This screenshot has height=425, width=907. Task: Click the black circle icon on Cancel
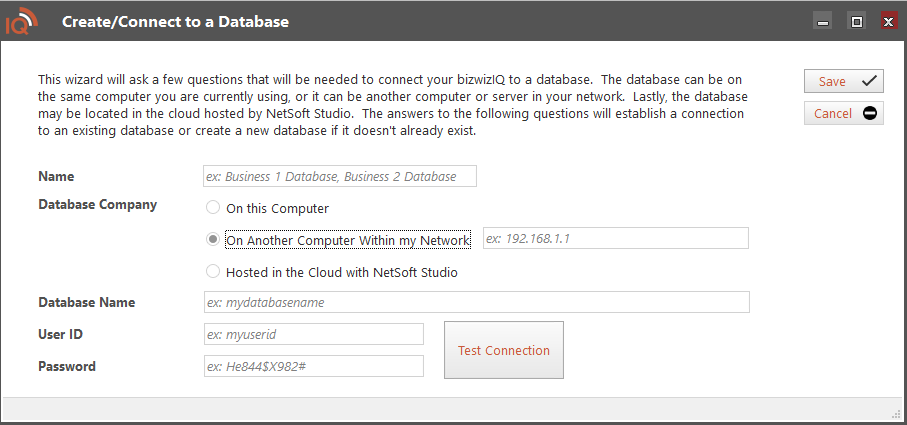[x=869, y=113]
